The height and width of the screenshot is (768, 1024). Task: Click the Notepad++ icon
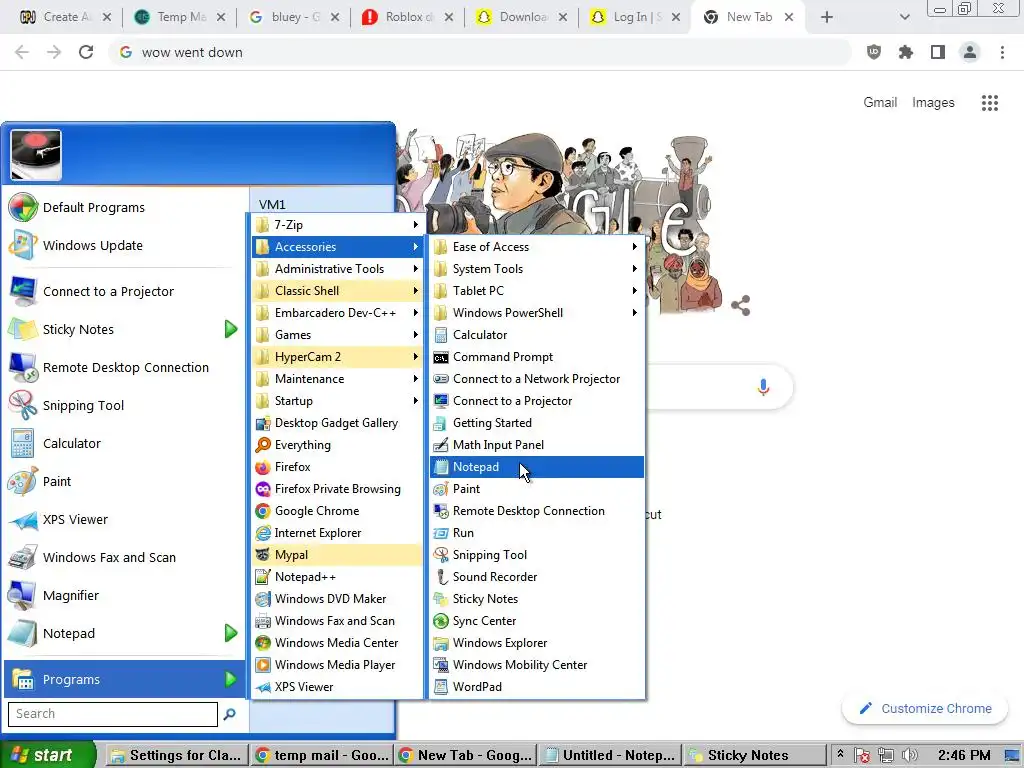pos(263,577)
